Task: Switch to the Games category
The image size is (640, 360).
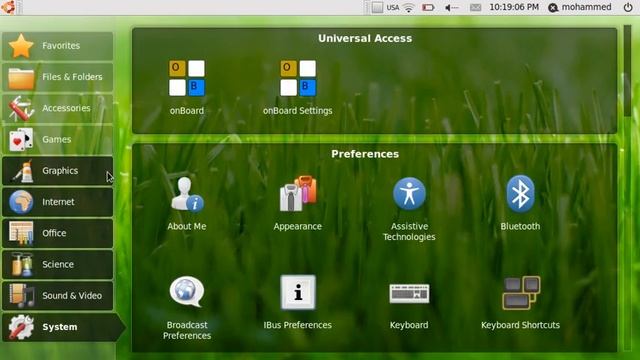Action: (58, 140)
